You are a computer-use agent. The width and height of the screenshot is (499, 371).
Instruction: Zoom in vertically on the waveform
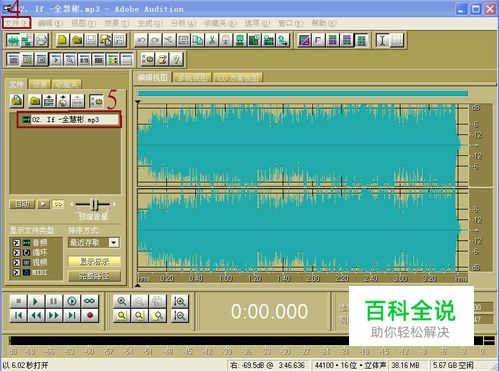(x=180, y=301)
